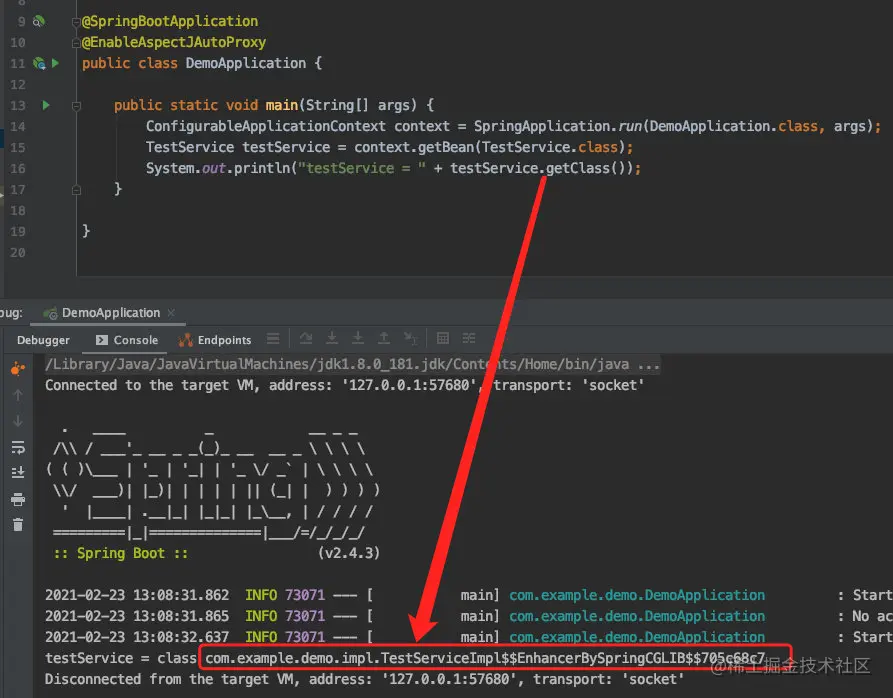Viewport: 893px width, 698px height.
Task: Clear console with the trash icon
Action: (18, 524)
